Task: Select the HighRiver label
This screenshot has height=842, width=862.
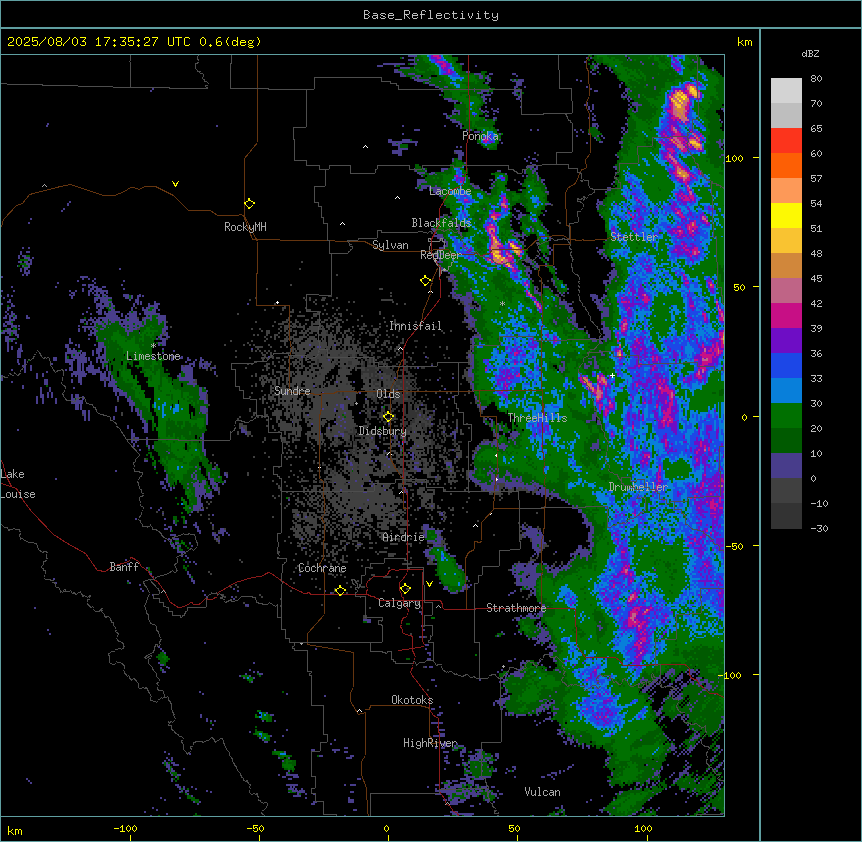Action: point(430,743)
